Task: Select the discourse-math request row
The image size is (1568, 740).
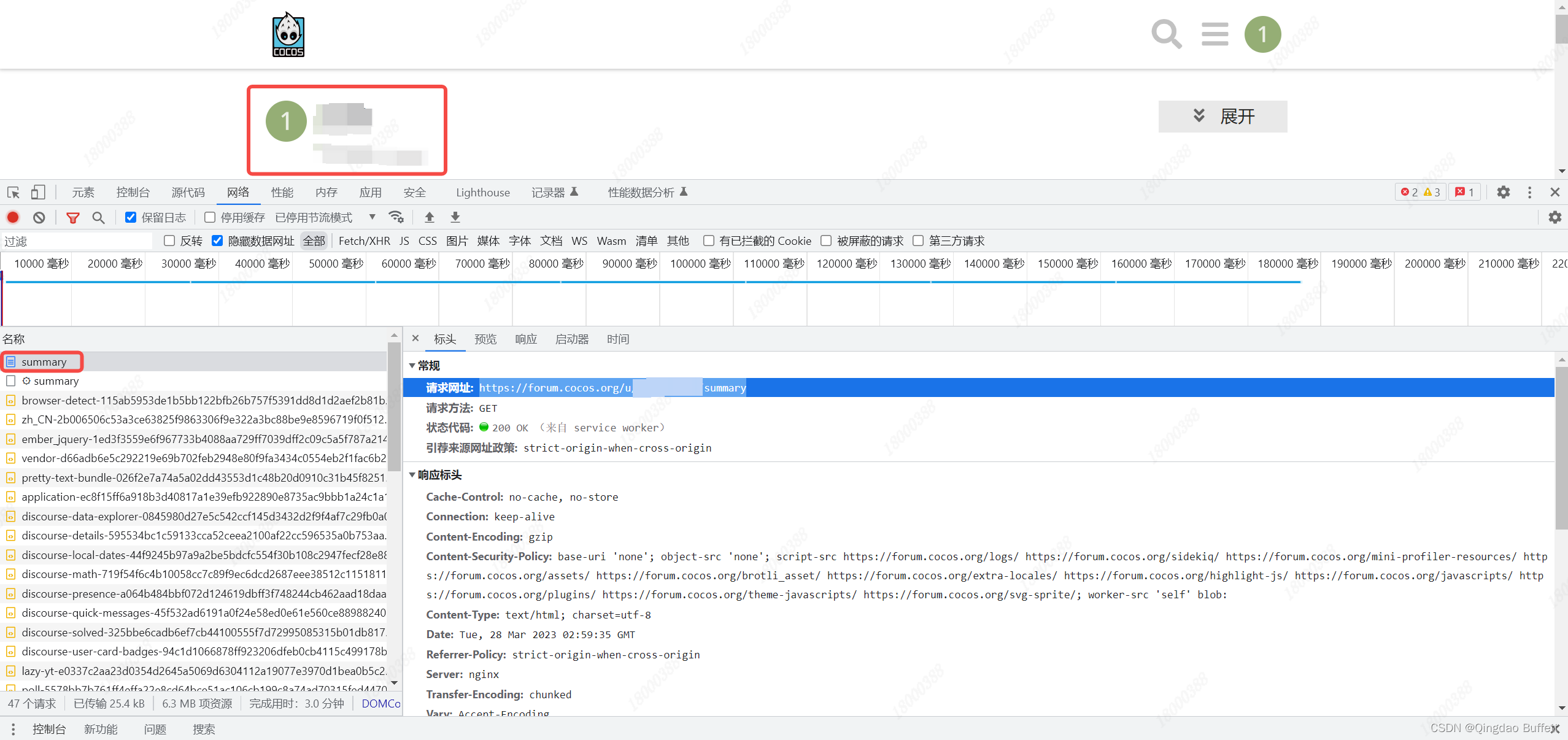Action: pyautogui.click(x=194, y=574)
